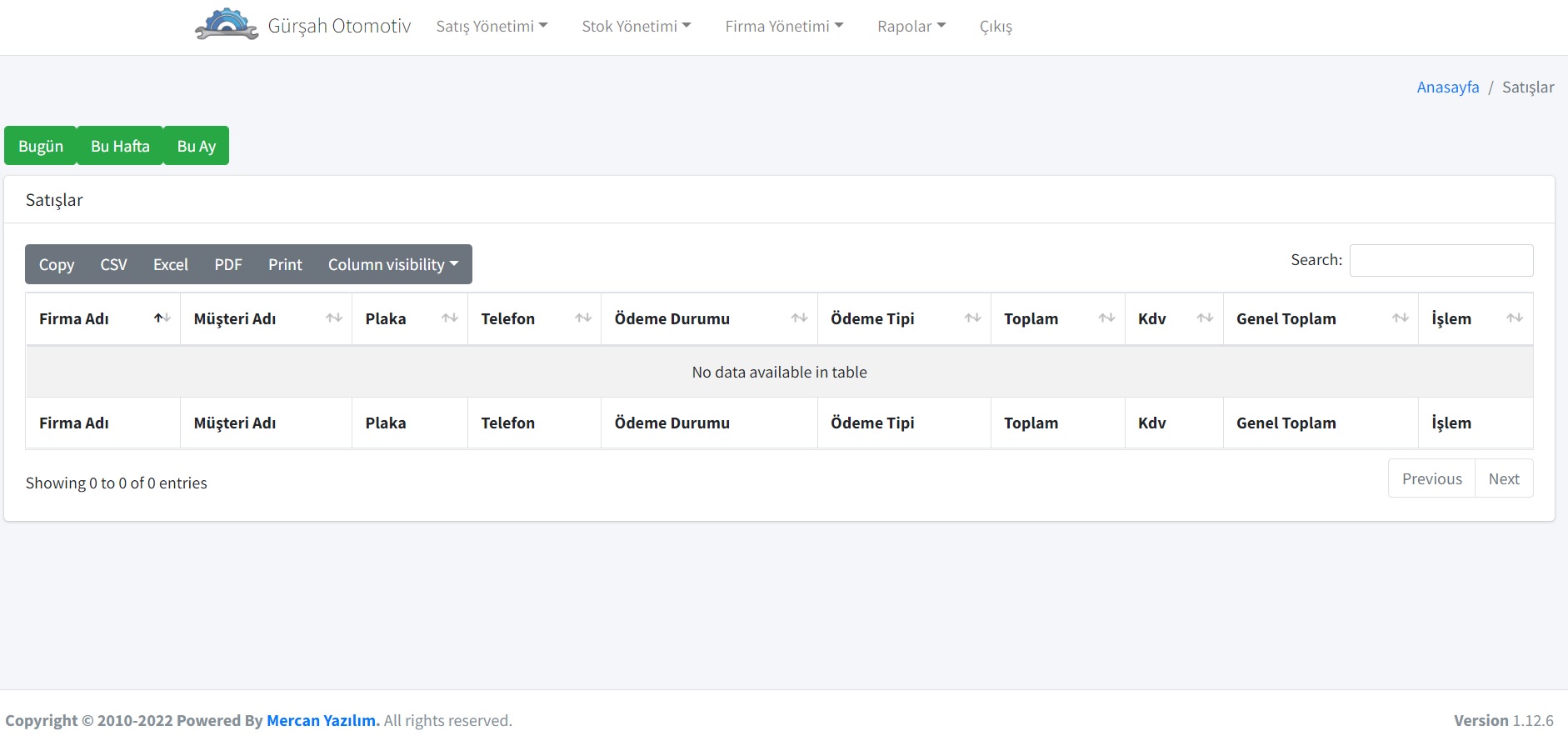The height and width of the screenshot is (746, 1568).
Task: Open Firma Yönetimi menu
Action: click(784, 27)
